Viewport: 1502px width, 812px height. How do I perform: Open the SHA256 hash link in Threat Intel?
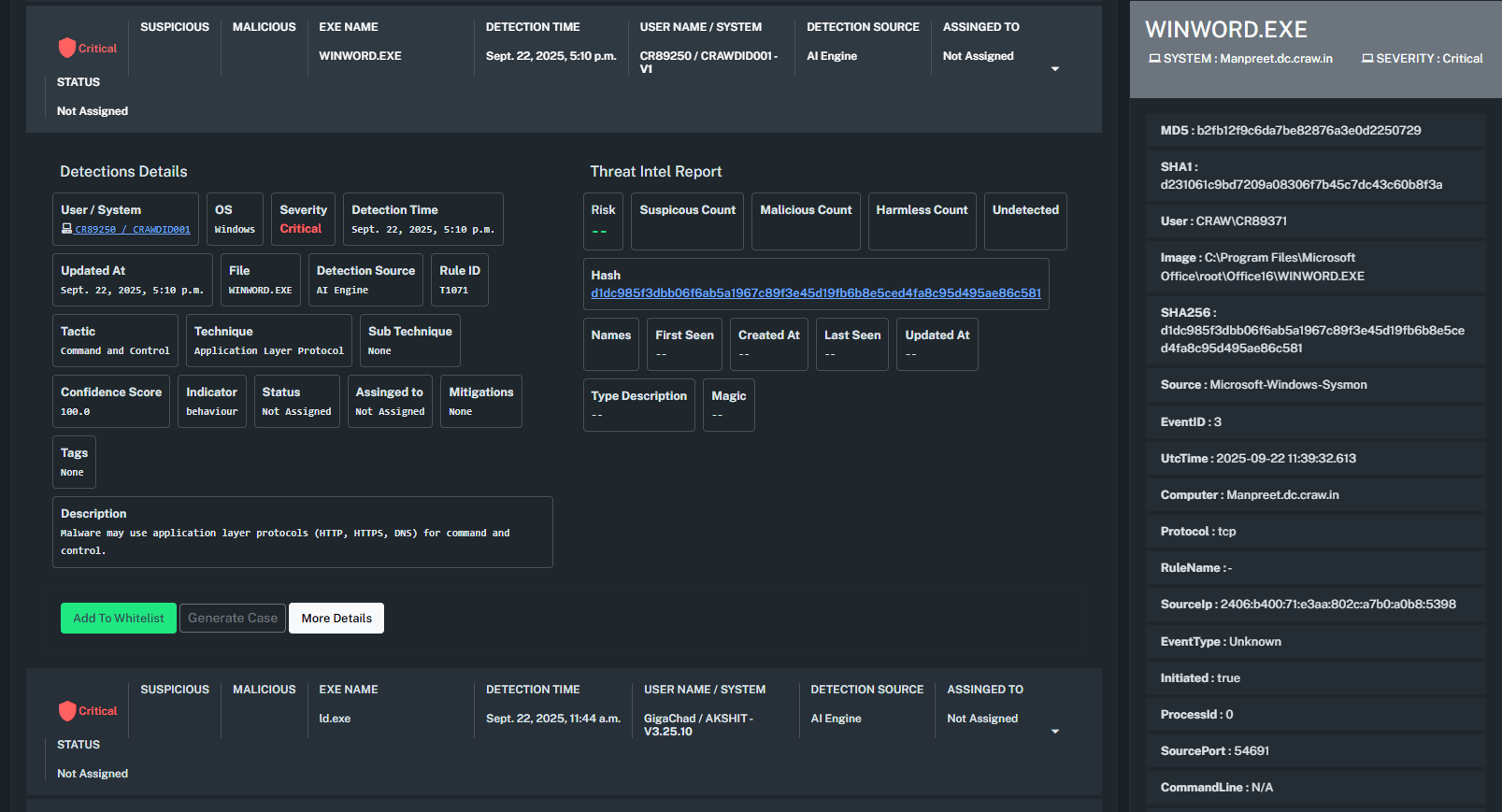pyautogui.click(x=815, y=293)
